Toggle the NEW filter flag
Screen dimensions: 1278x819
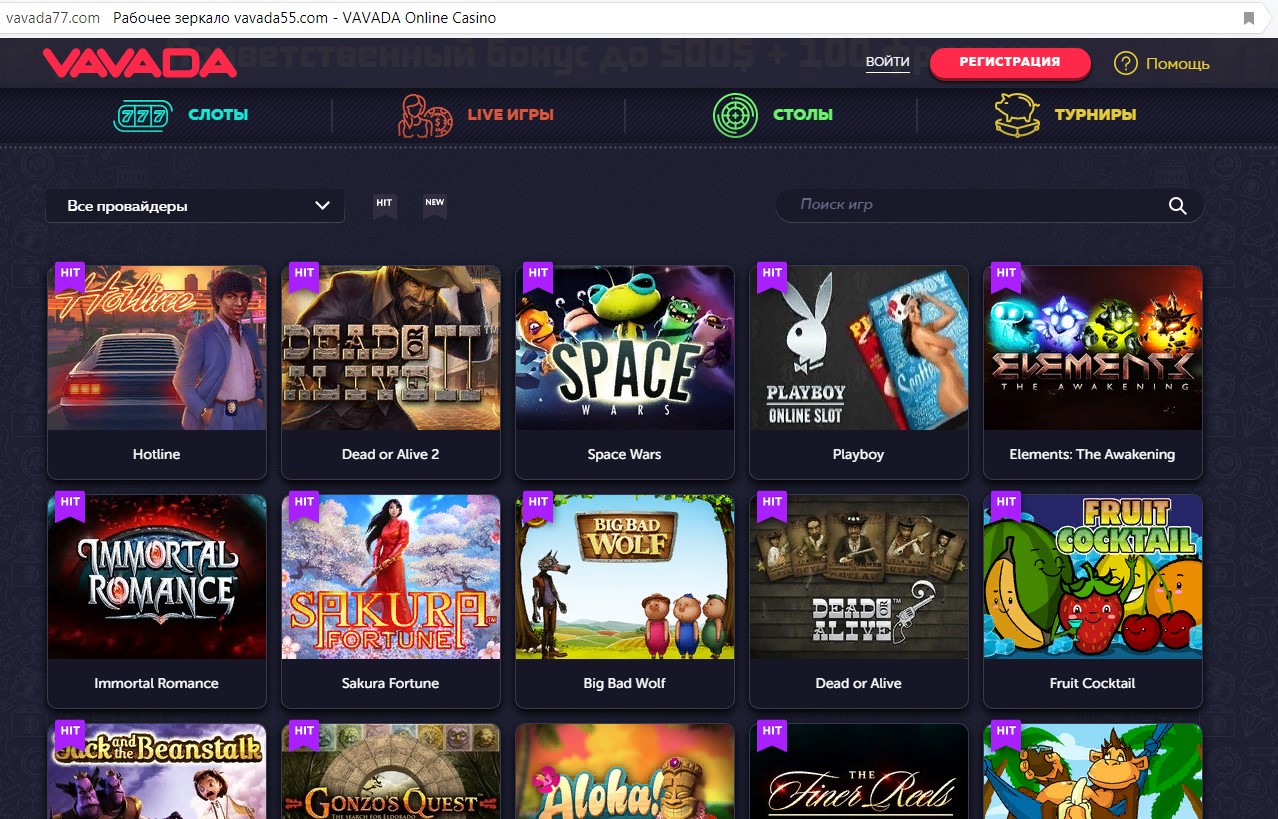(x=434, y=205)
